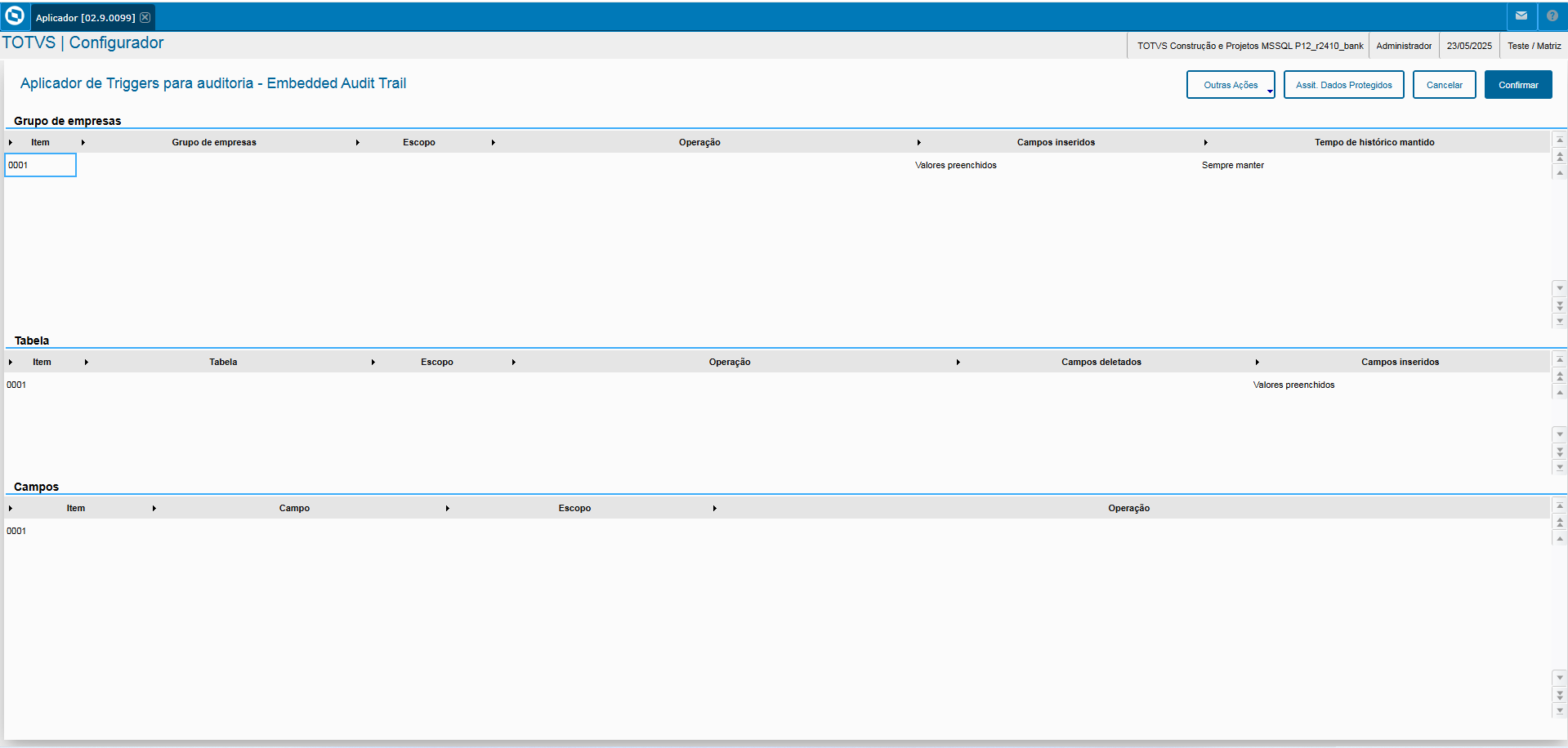Click the help icon in the top corner
Image resolution: width=1568 pixels, height=748 pixels.
pos(1552,16)
